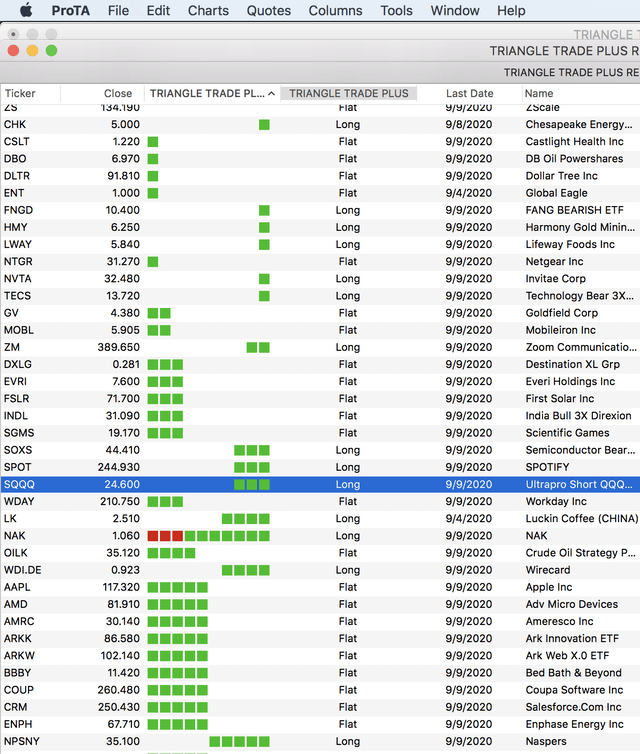The image size is (640, 754).
Task: Select Ameresco Inc name
Action: 559,621
